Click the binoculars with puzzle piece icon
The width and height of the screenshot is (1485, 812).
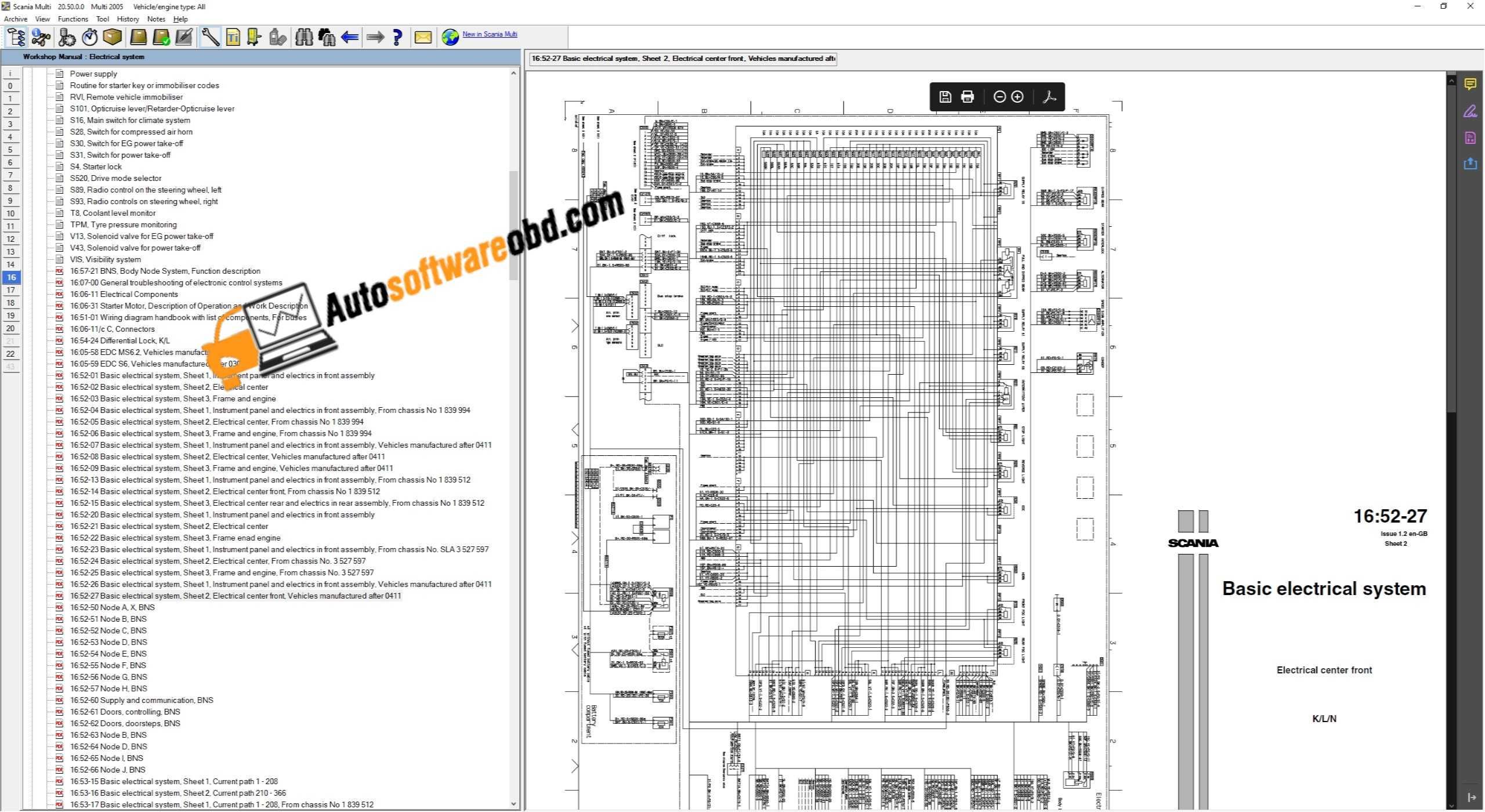[x=327, y=37]
